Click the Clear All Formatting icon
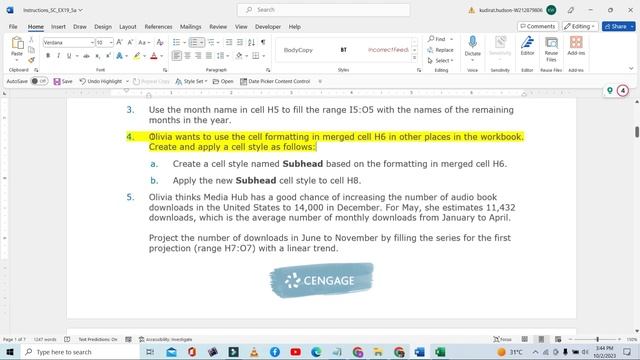 [160, 42]
